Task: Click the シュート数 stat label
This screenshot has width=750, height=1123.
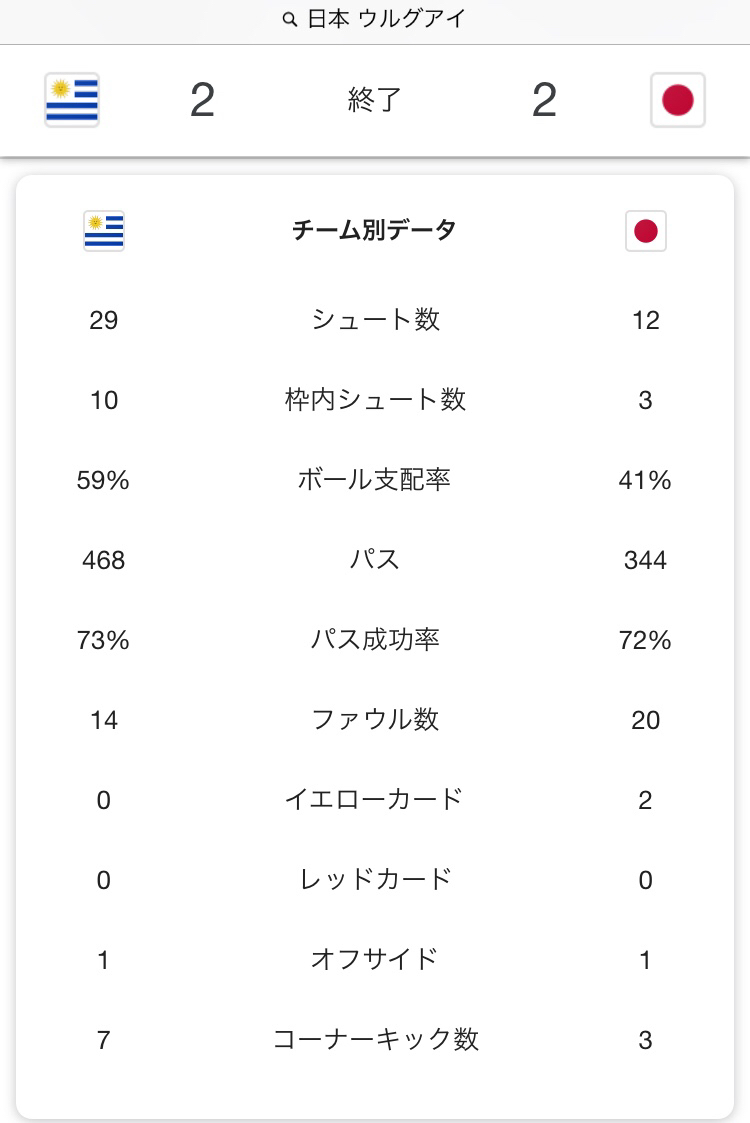Action: point(375,320)
